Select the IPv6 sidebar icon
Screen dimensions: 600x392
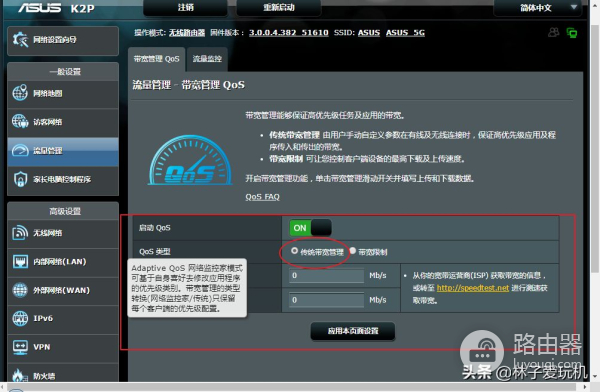coord(20,318)
